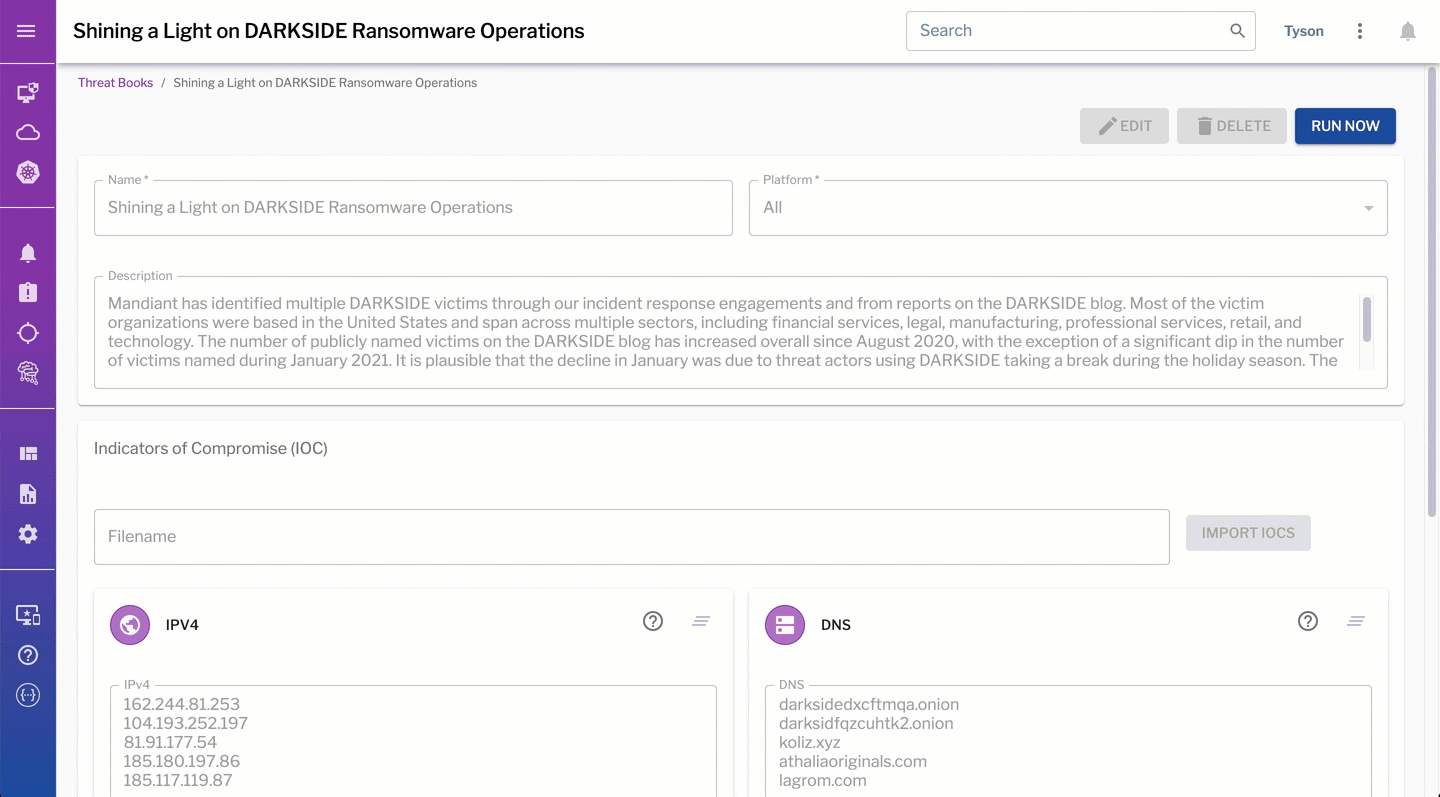The width and height of the screenshot is (1440, 797).
Task: Click the RUN NOW button
Action: click(x=1345, y=126)
